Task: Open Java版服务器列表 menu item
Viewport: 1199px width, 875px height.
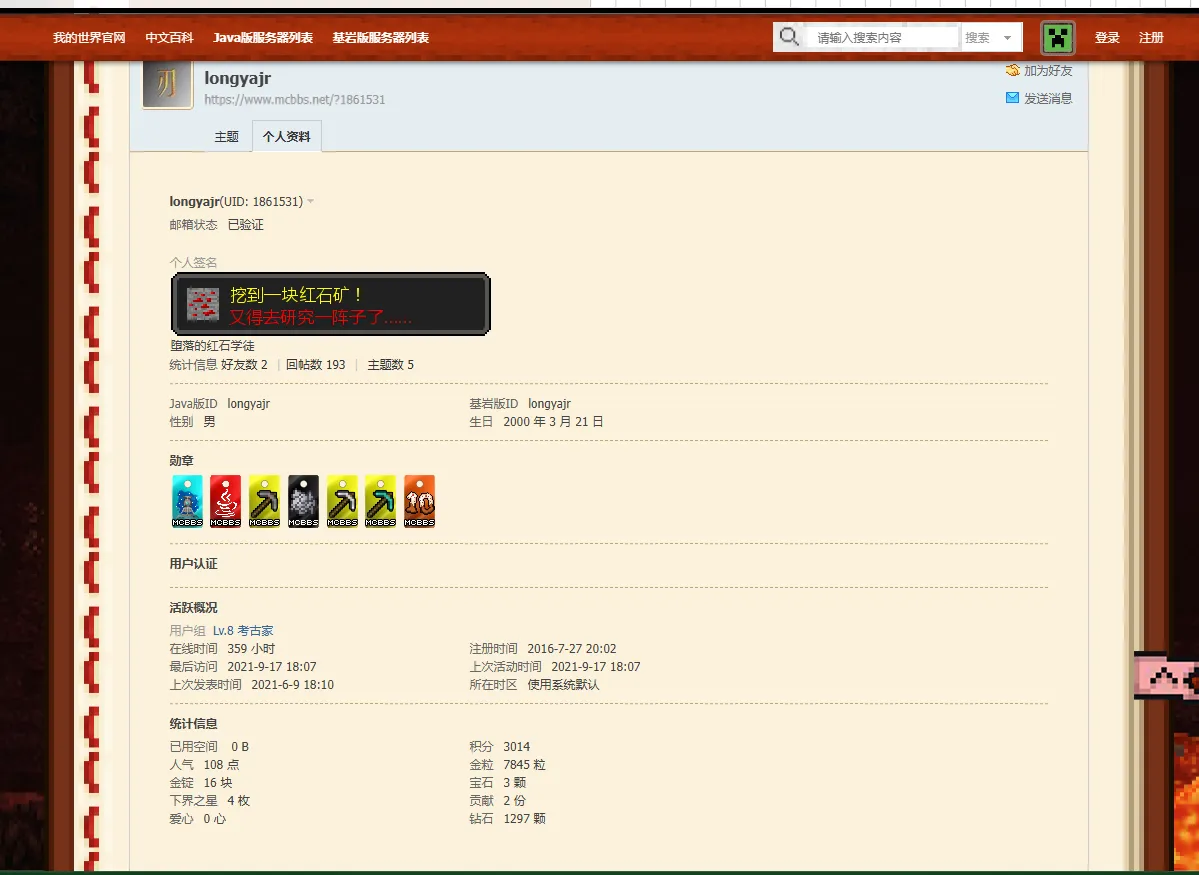Action: pyautogui.click(x=263, y=37)
